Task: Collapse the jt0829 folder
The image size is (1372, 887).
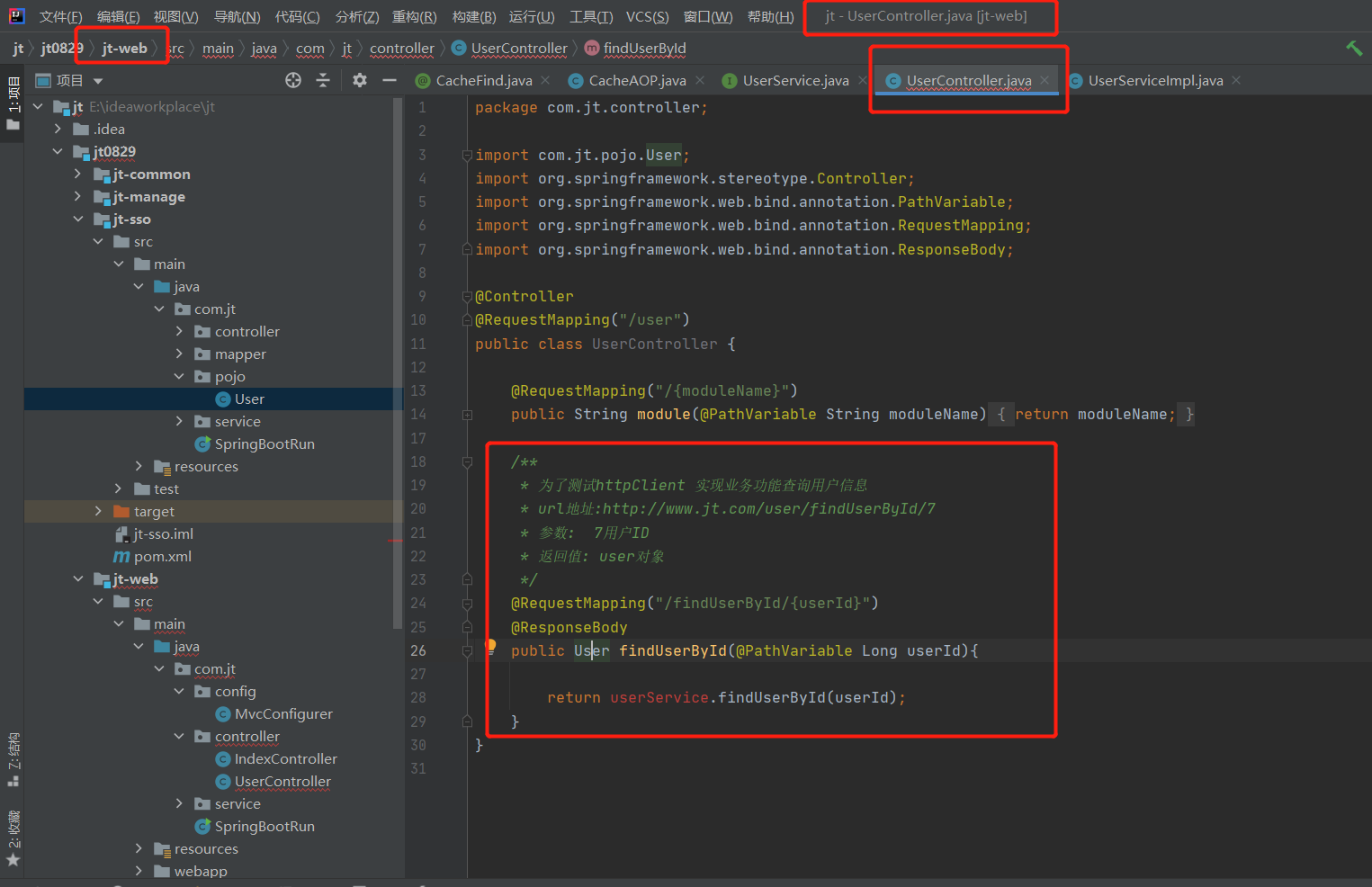Action: pyautogui.click(x=58, y=151)
